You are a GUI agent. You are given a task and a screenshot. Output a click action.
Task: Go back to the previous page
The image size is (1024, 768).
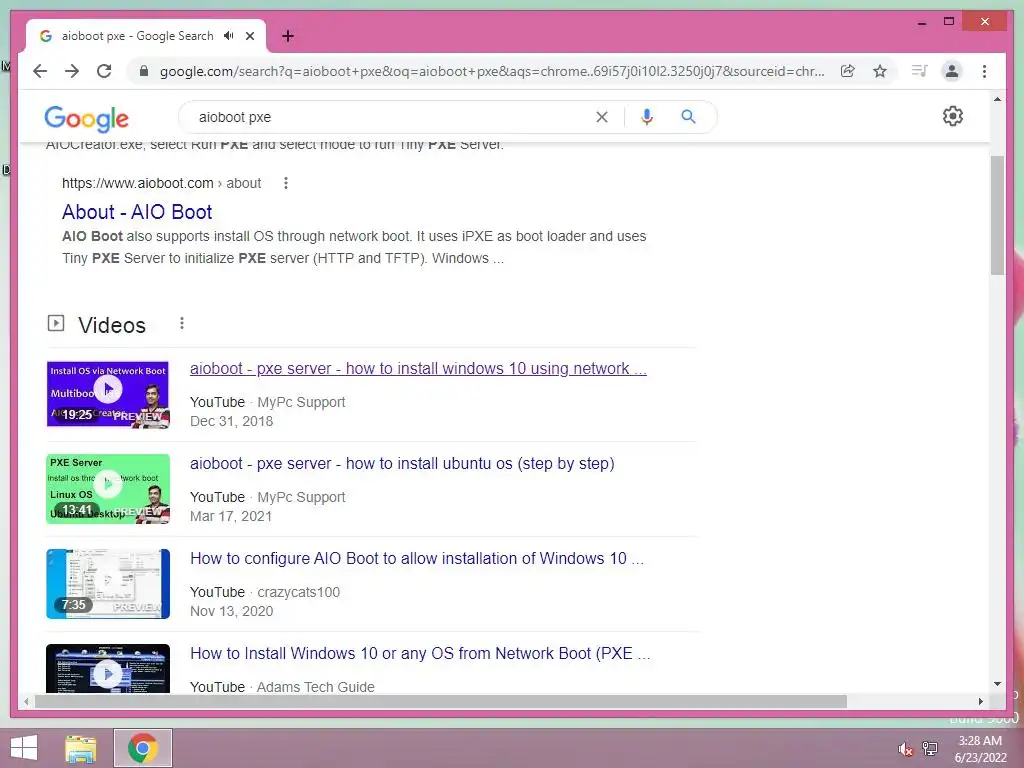coord(40,71)
